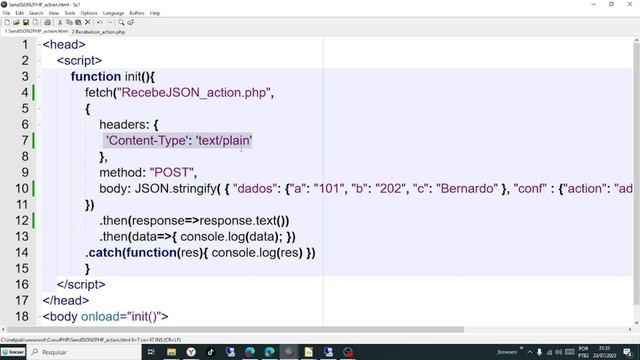Click the vertical scrollbar down arrow
This screenshot has height=360, width=640.
pyautogui.click(x=636, y=322)
